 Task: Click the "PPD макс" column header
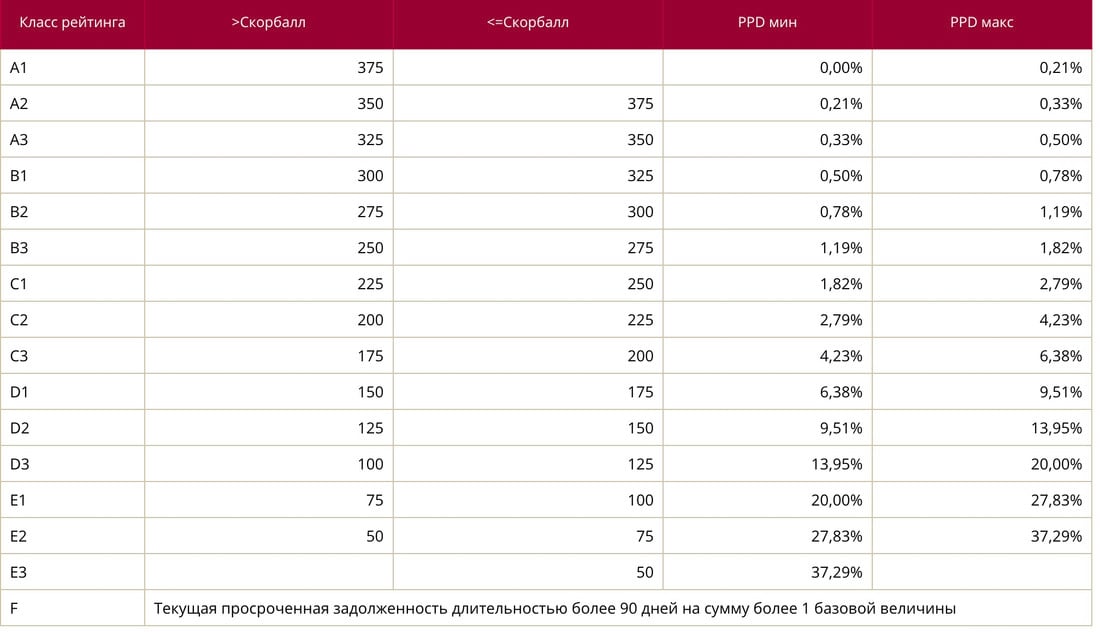tap(981, 23)
